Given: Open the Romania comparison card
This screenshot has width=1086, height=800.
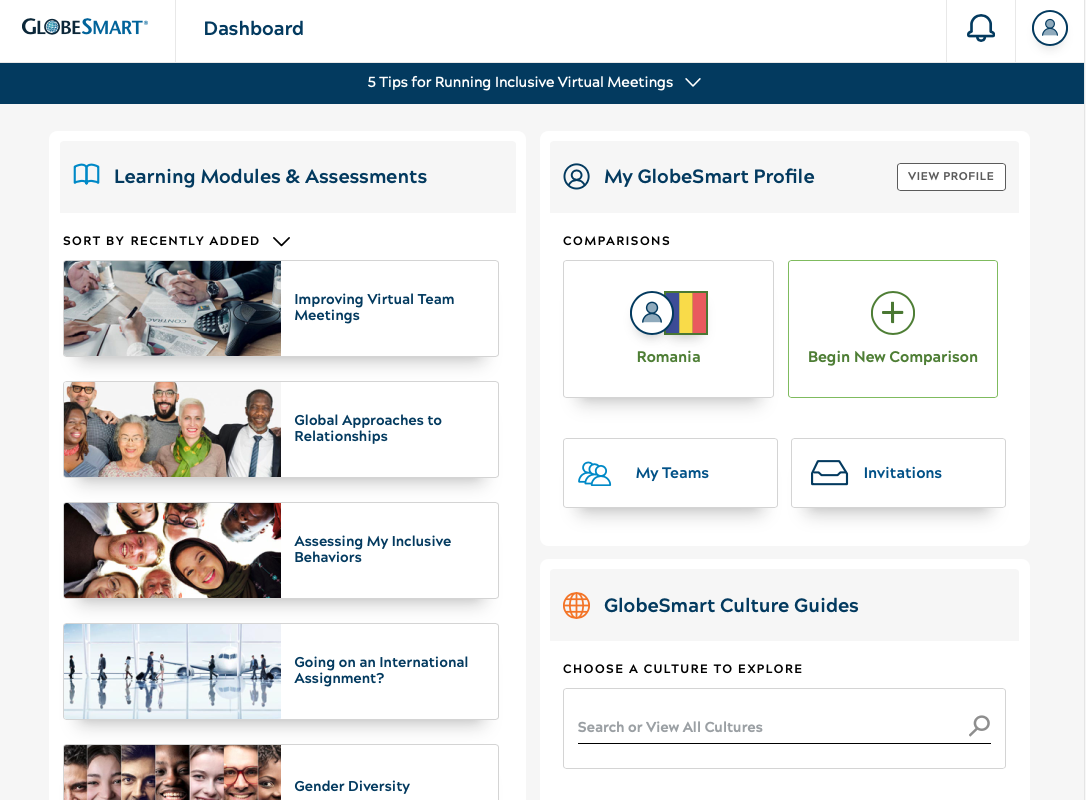Looking at the screenshot, I should click(x=668, y=329).
